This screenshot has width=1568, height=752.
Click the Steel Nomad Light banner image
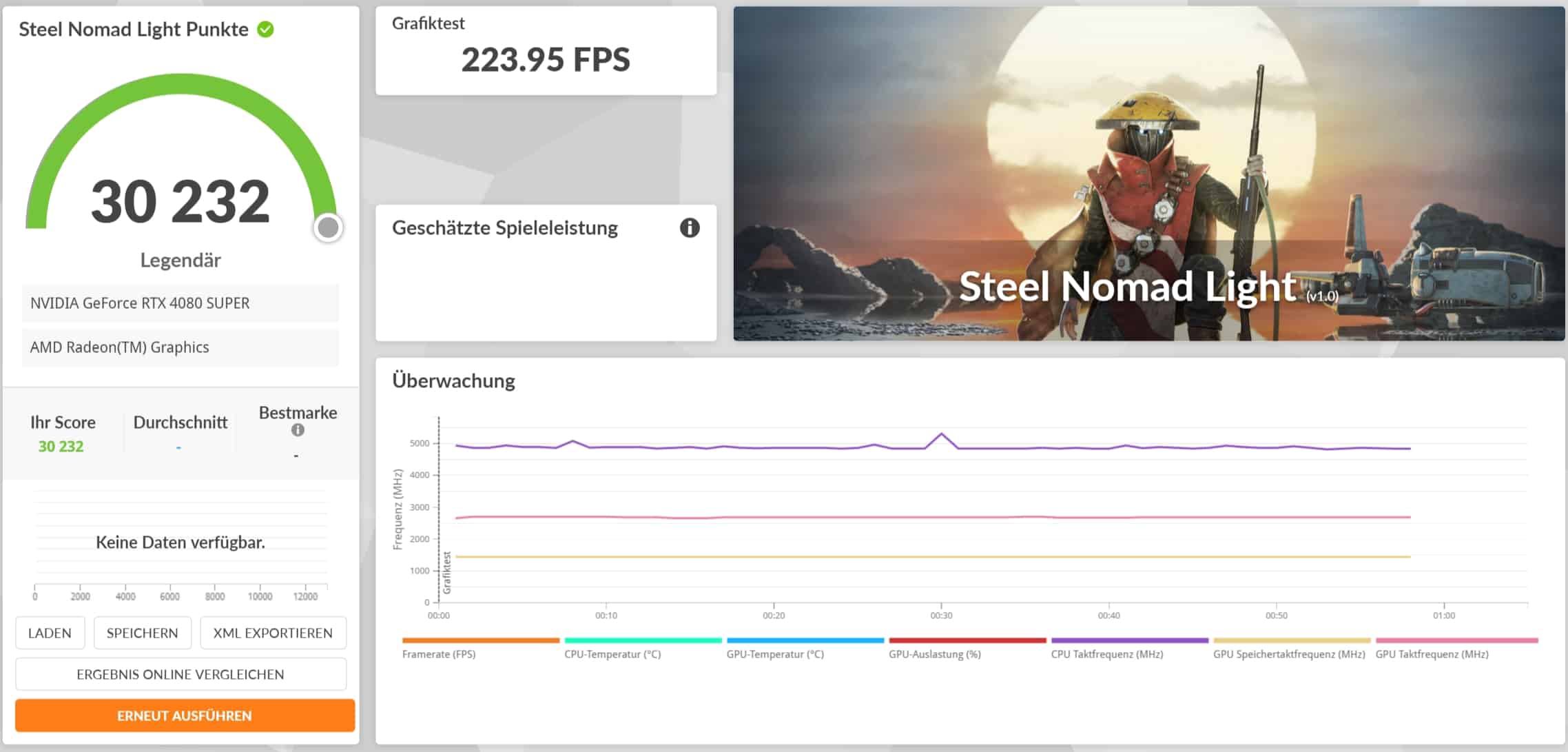1148,174
